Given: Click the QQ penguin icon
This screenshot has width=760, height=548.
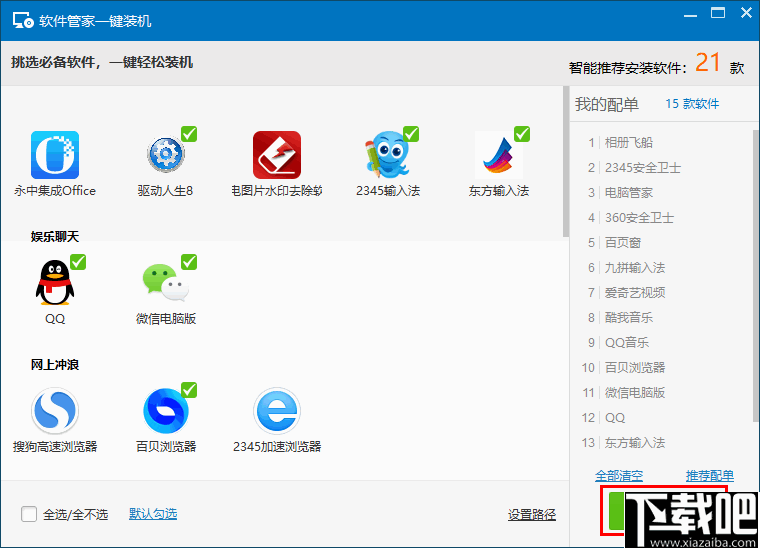Looking at the screenshot, I should pyautogui.click(x=55, y=283).
